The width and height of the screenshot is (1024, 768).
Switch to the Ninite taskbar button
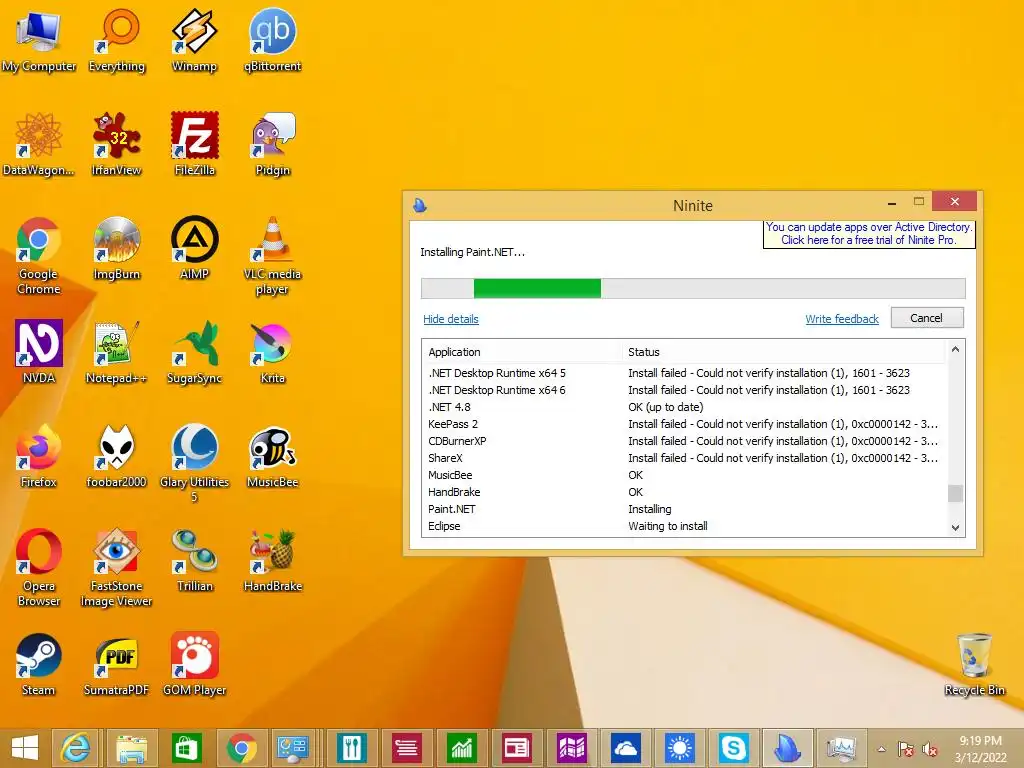[788, 748]
